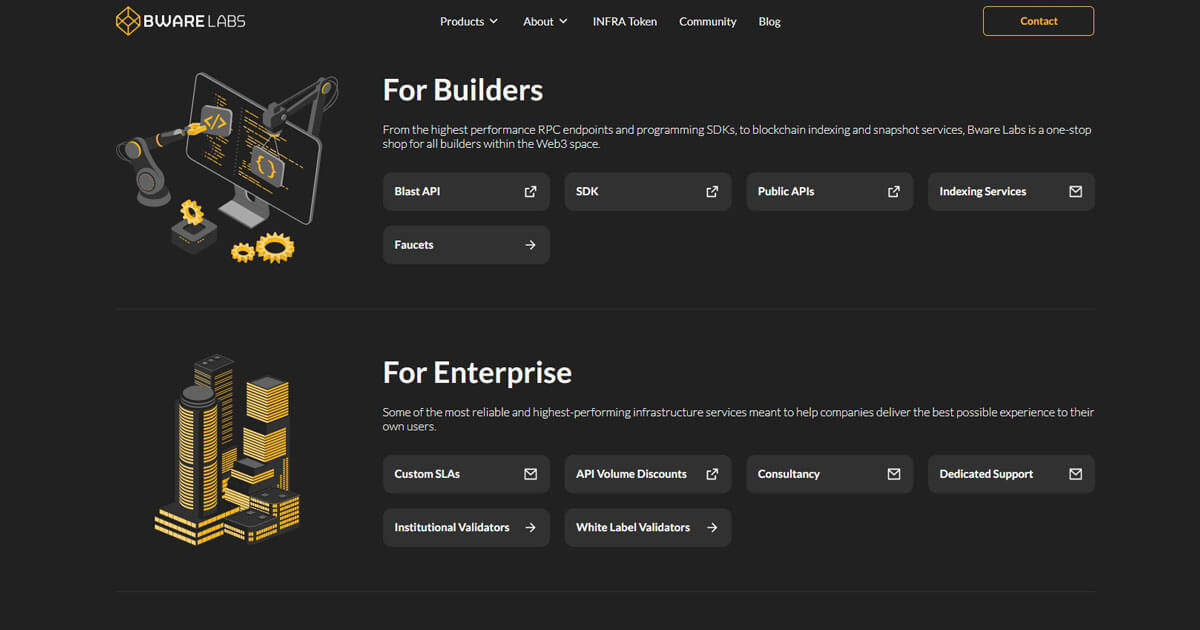Click the arrow icon on Faucets
Image resolution: width=1200 pixels, height=630 pixels.
530,245
